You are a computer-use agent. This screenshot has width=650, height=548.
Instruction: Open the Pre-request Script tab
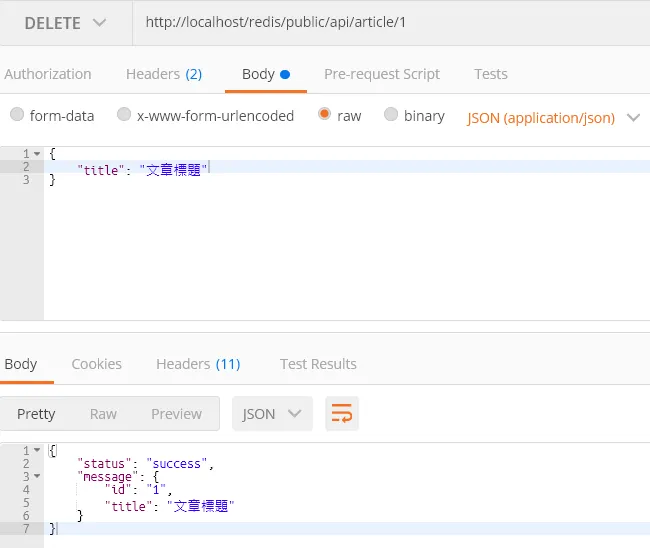pos(382,74)
